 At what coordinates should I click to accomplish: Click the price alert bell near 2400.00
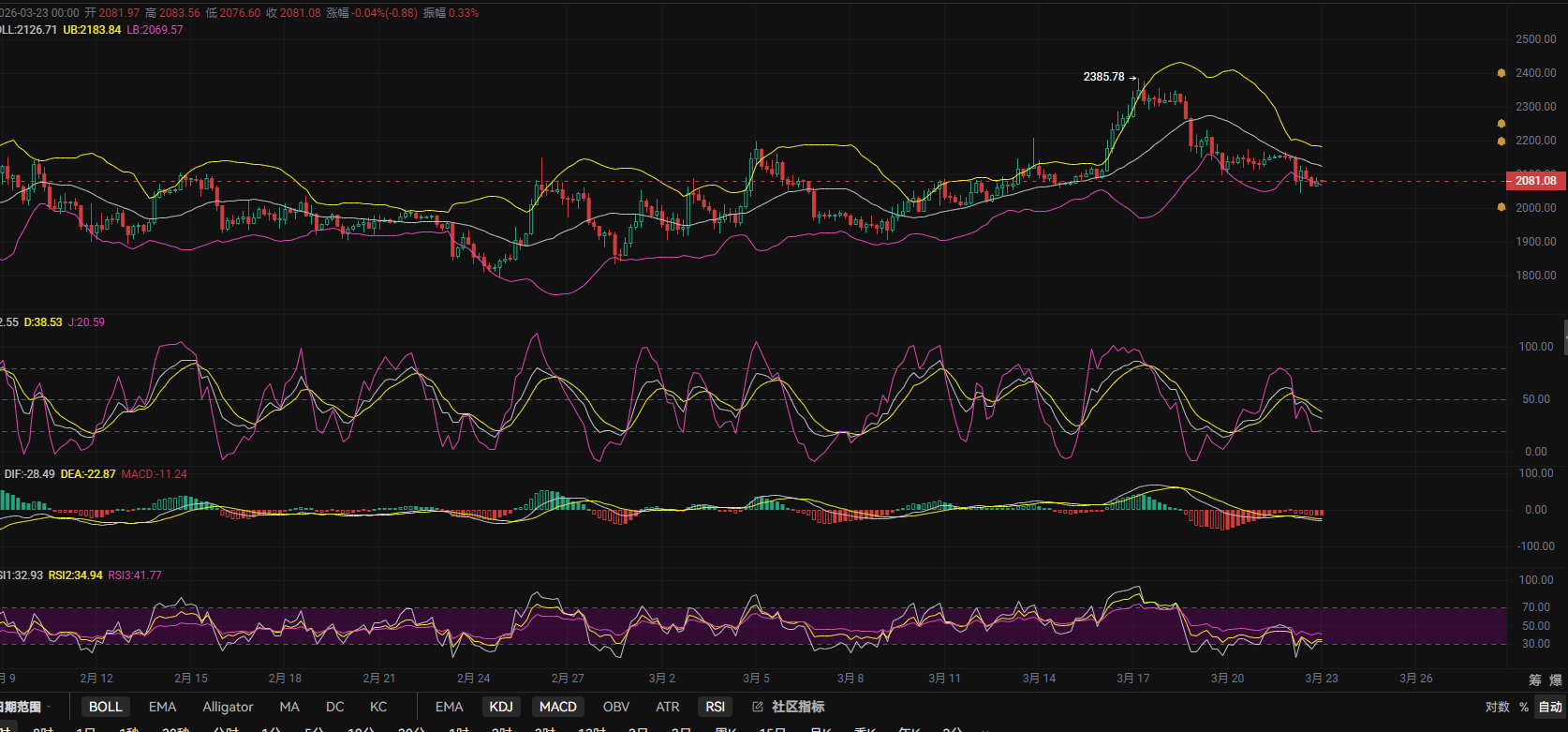click(1501, 73)
